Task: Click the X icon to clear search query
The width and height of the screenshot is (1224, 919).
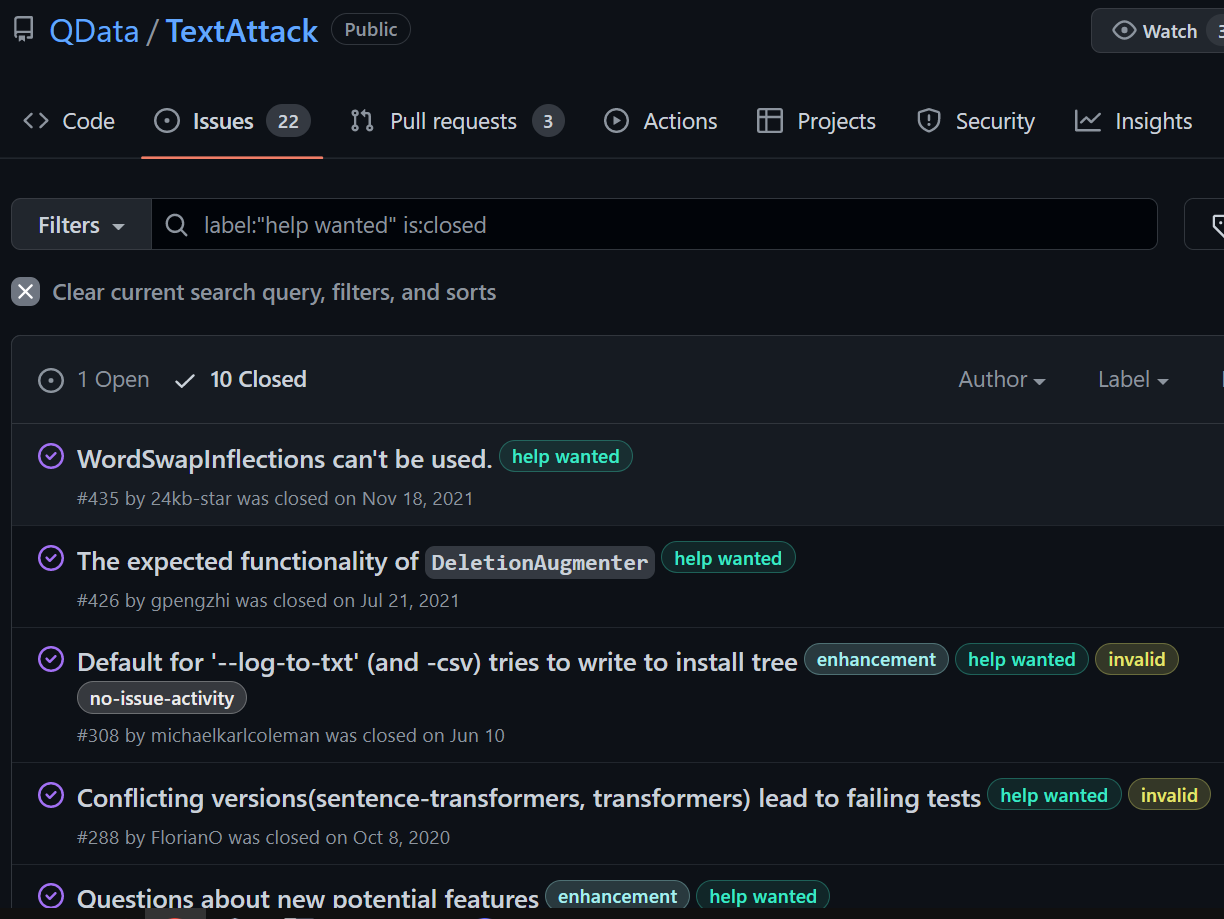Action: click(x=25, y=292)
